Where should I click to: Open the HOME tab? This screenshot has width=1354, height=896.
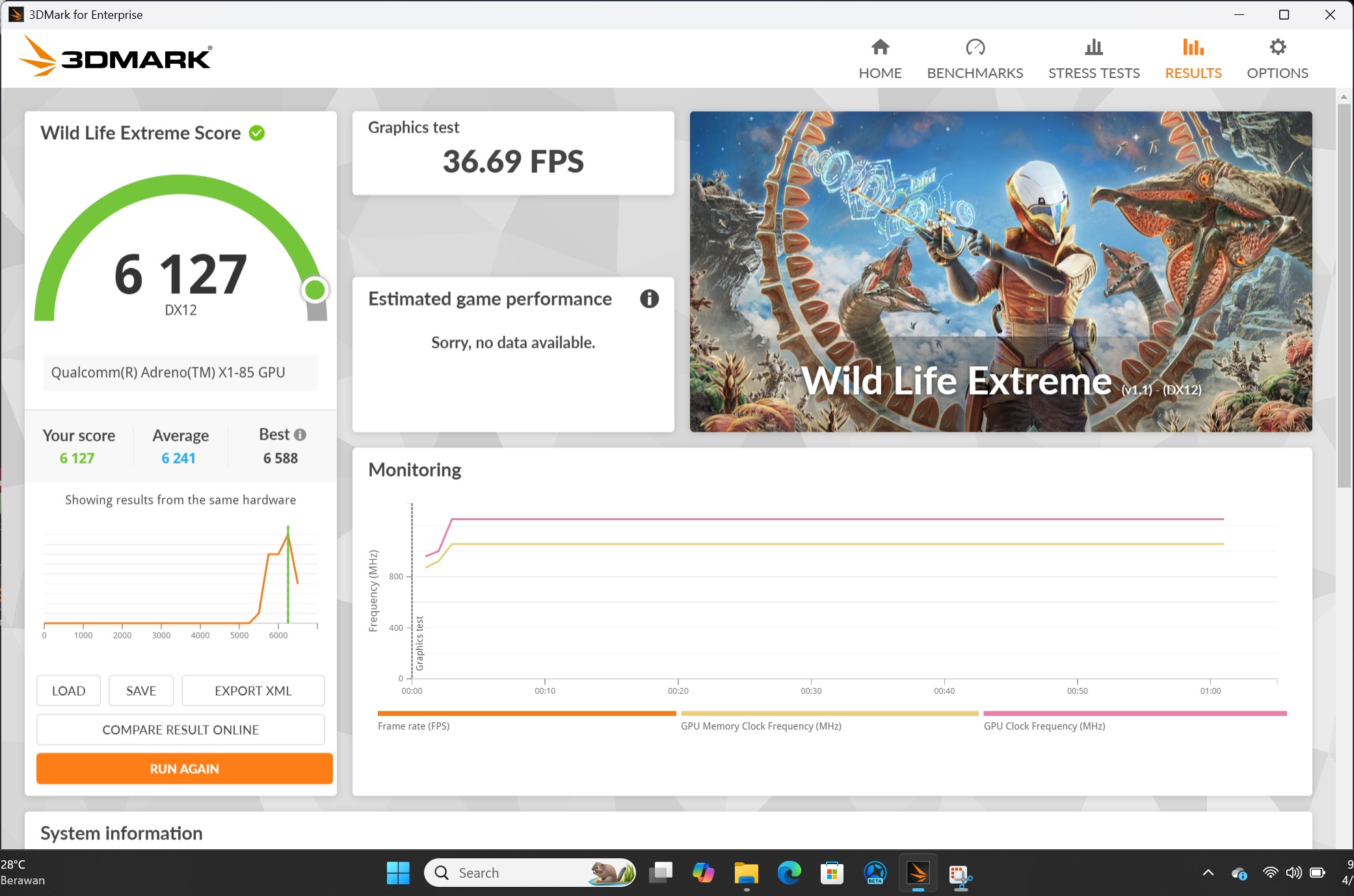tap(880, 59)
